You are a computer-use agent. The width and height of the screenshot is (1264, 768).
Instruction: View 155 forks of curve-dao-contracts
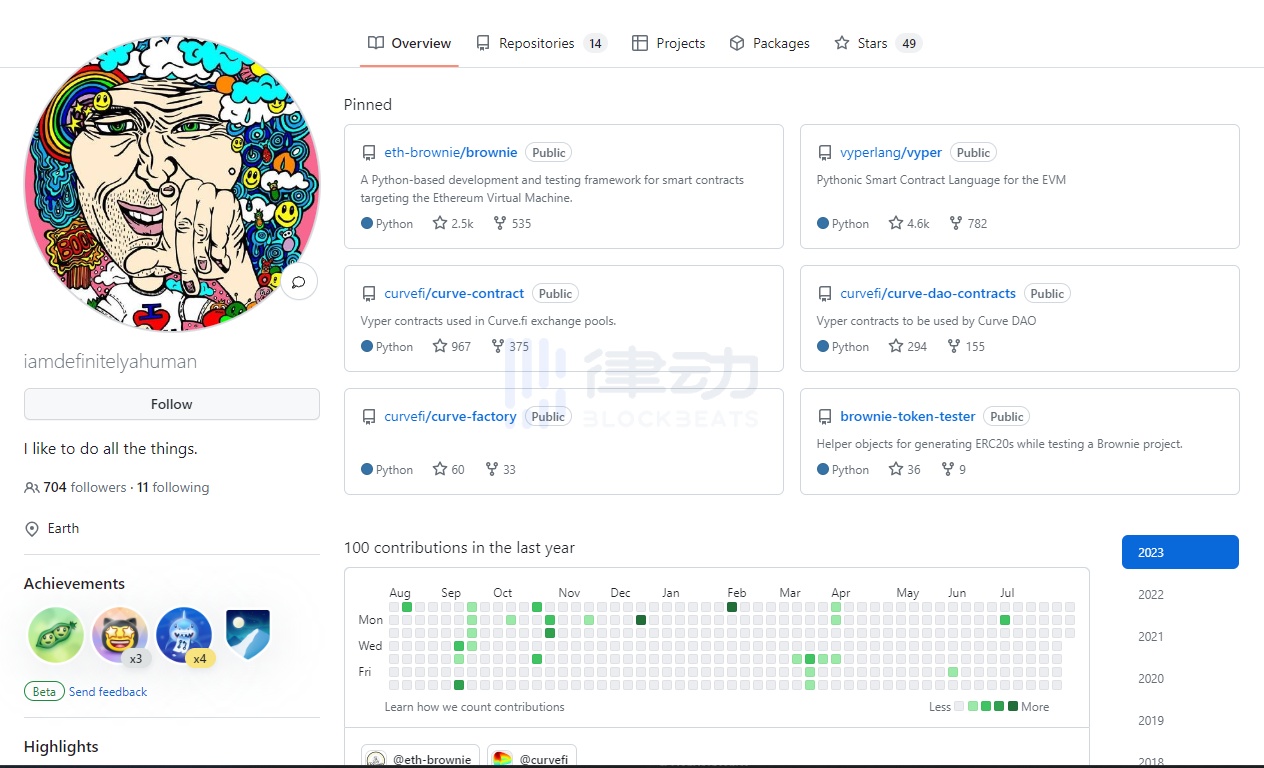click(x=966, y=346)
